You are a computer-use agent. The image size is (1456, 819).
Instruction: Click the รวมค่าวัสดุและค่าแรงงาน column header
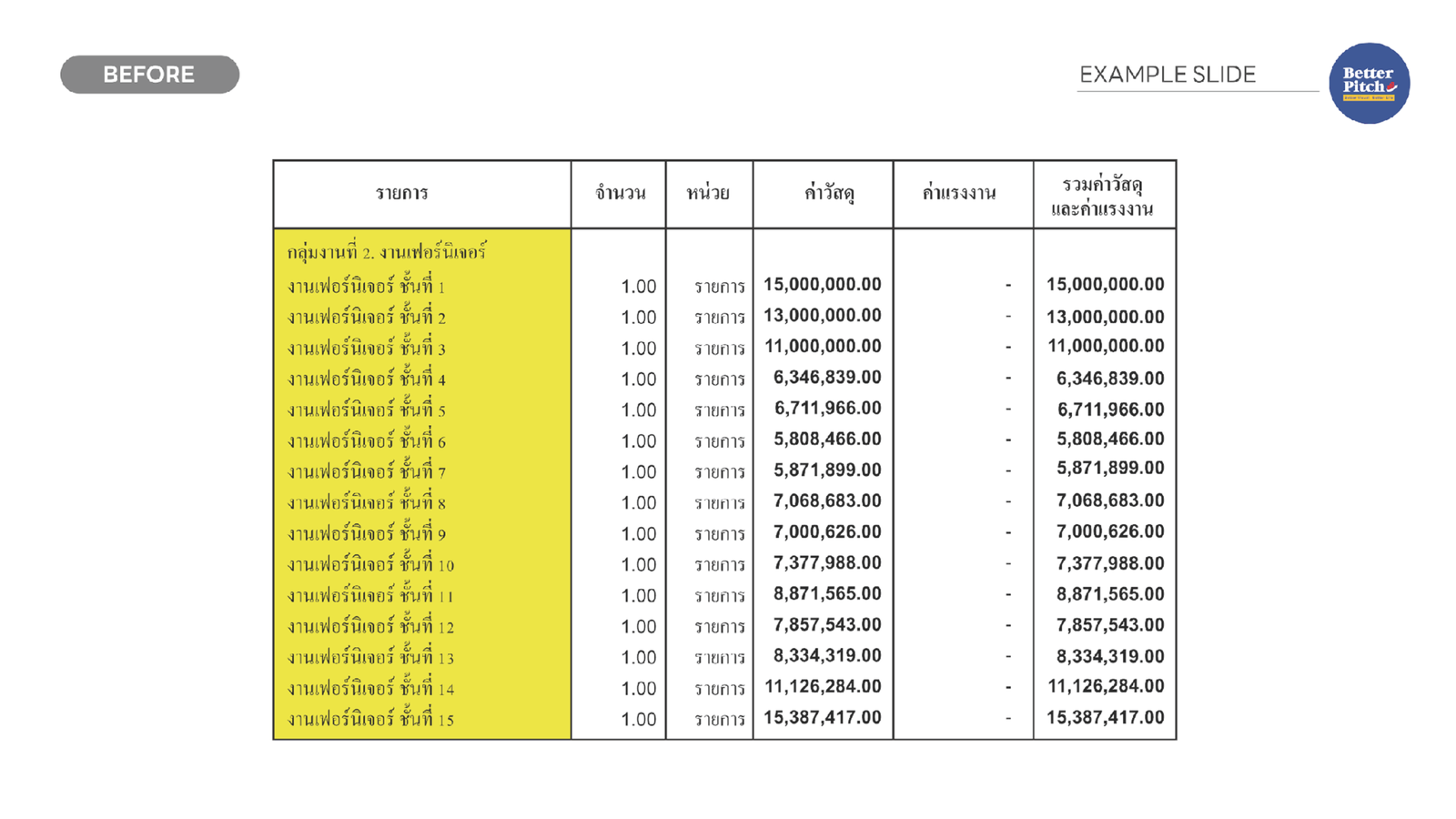1102,197
